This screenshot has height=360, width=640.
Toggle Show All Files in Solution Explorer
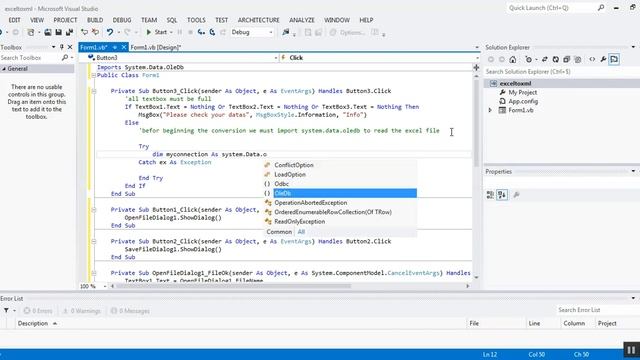pos(578,60)
